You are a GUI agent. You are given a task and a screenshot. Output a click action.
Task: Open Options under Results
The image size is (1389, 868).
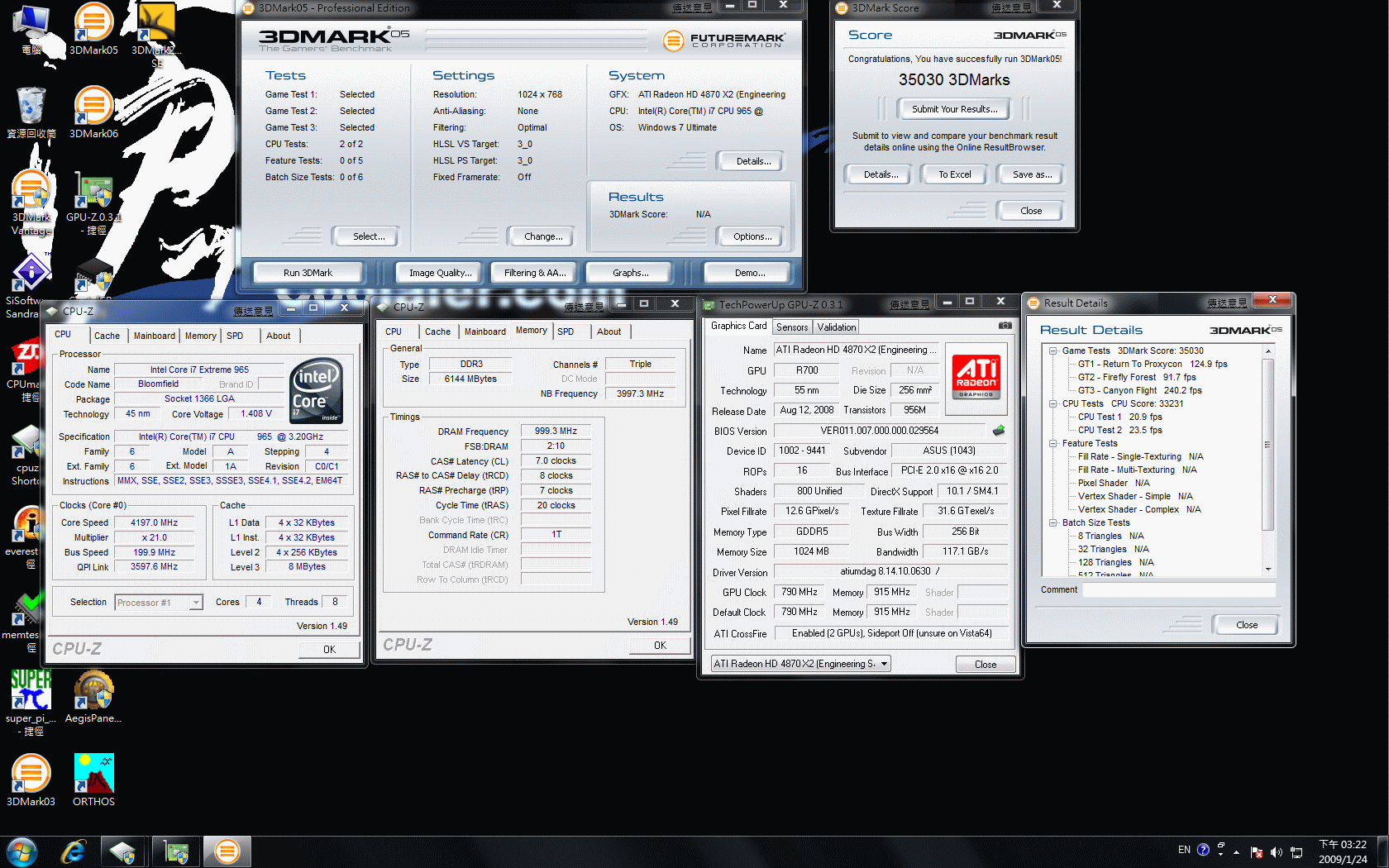pos(752,236)
